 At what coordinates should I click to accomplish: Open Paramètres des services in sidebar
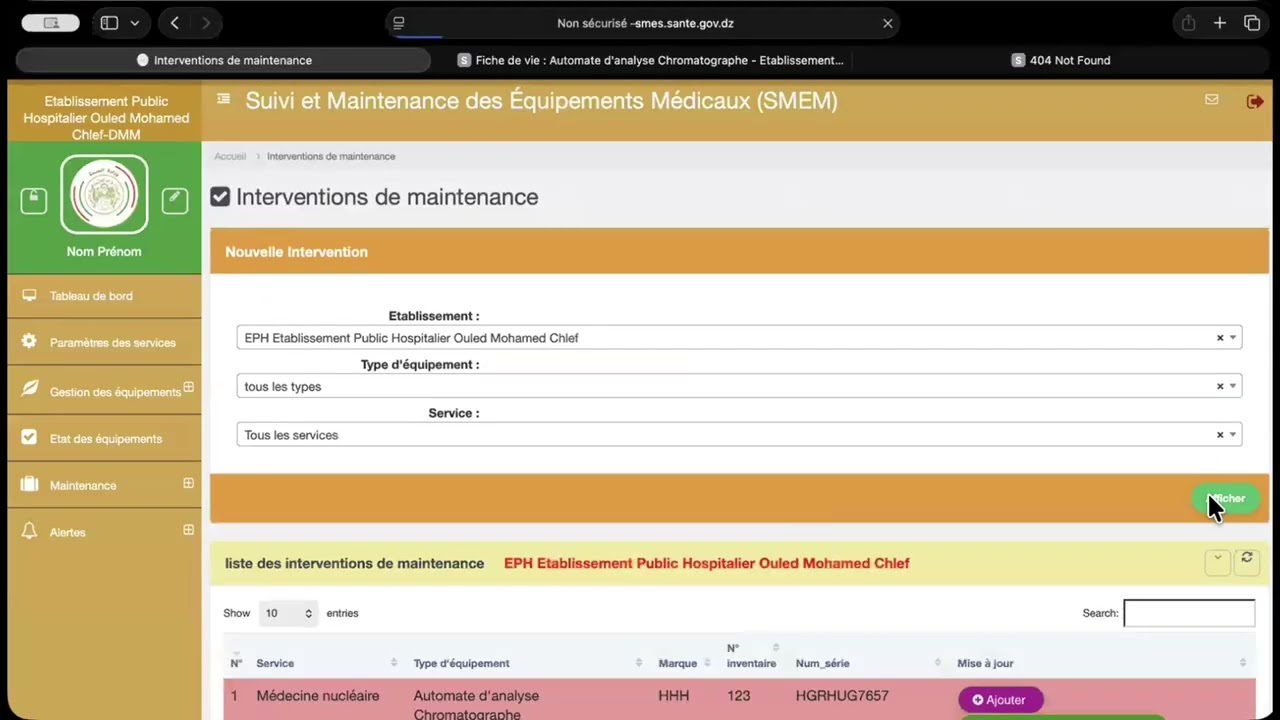104,342
